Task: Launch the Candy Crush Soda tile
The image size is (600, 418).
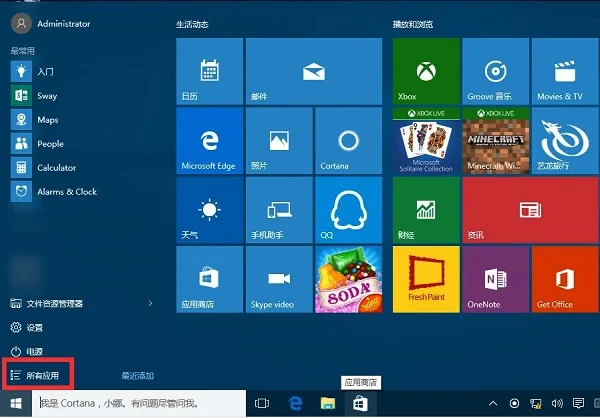Action: pyautogui.click(x=348, y=279)
